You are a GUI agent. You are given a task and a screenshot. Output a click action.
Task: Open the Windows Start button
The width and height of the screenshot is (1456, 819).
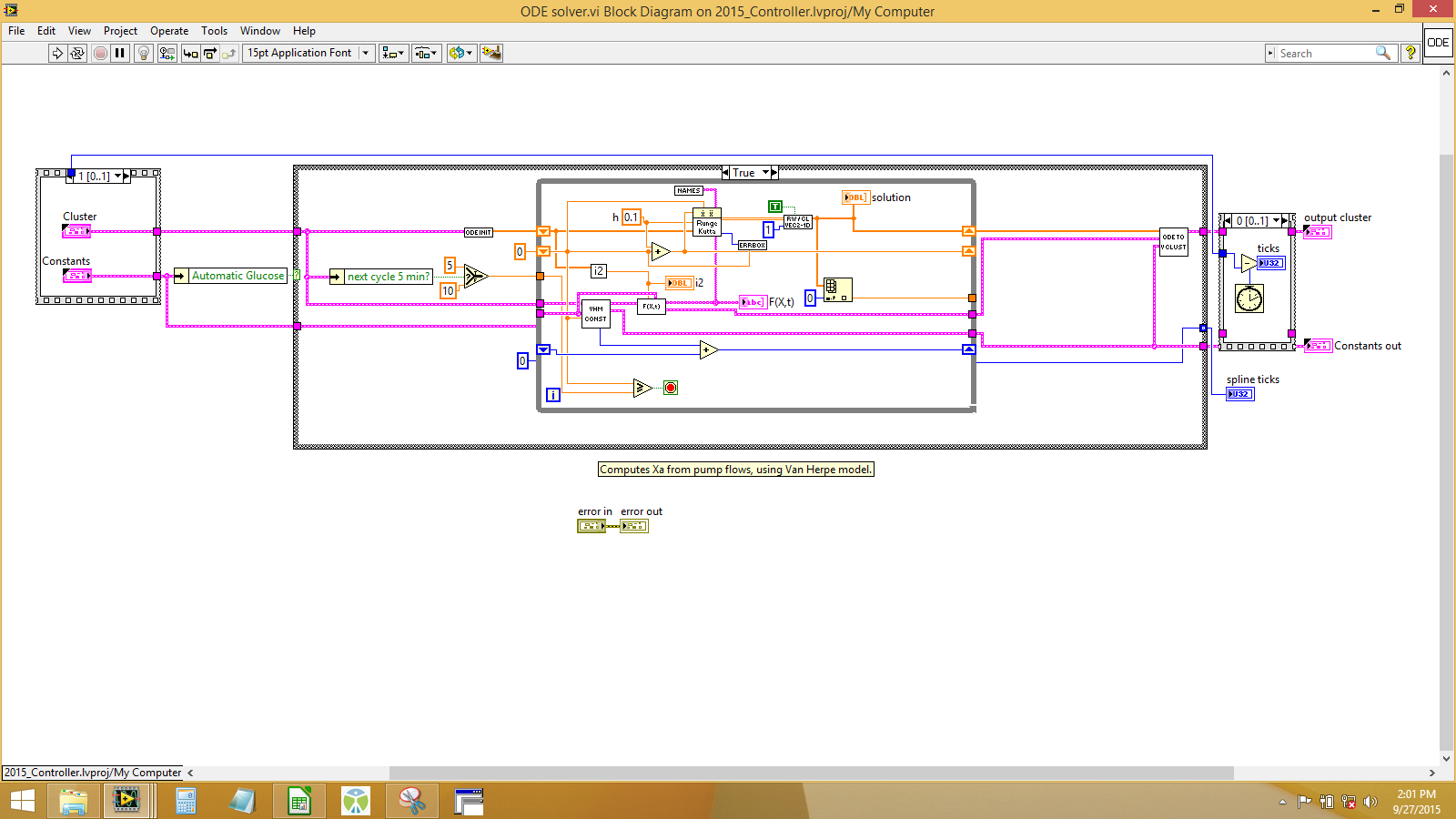tap(22, 801)
